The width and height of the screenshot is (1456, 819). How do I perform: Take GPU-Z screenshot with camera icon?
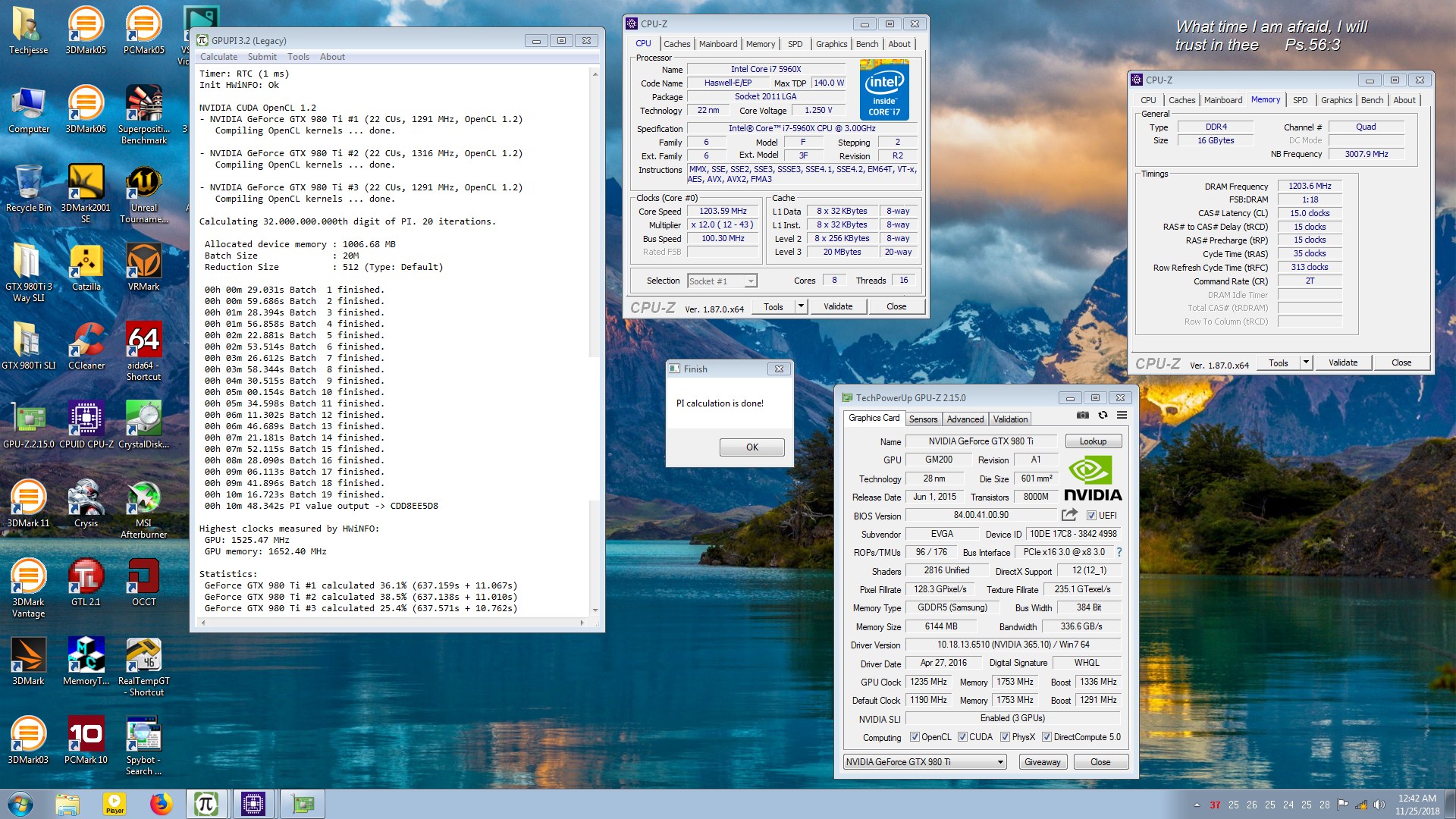click(x=1082, y=415)
